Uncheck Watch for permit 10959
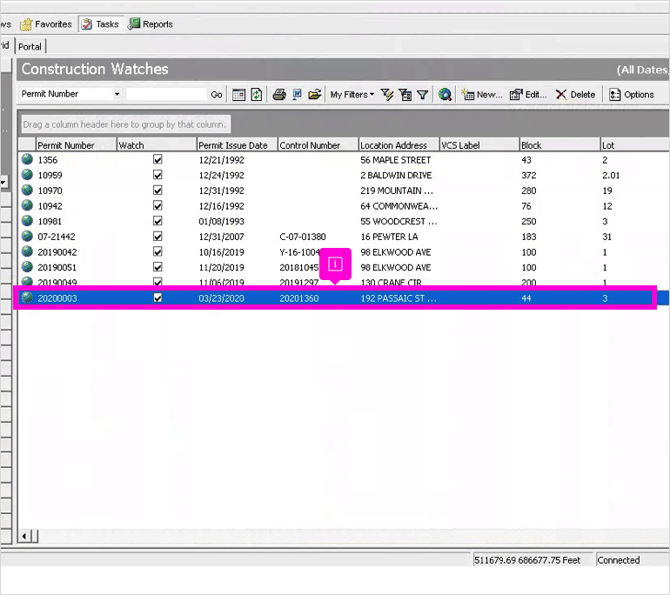Viewport: 670px width, 595px height. 158,175
